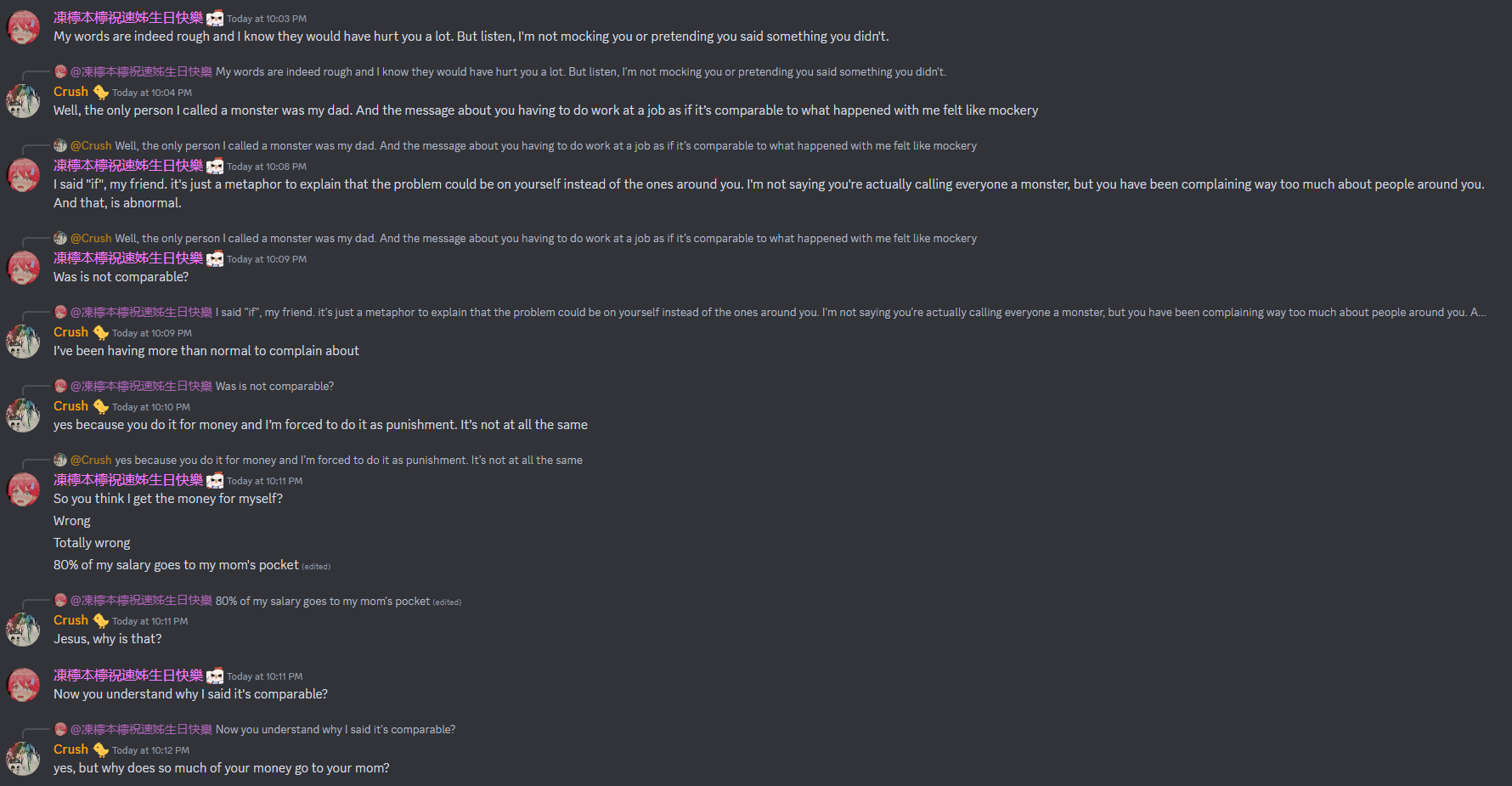Jump to replied message 'Was is not comparable?'

tap(274, 387)
